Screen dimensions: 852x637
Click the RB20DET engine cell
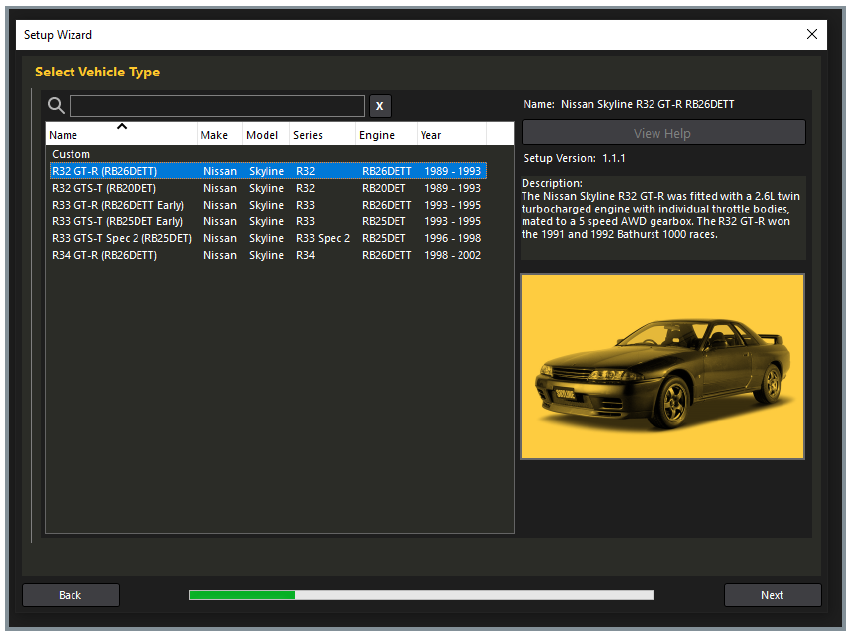click(384, 188)
